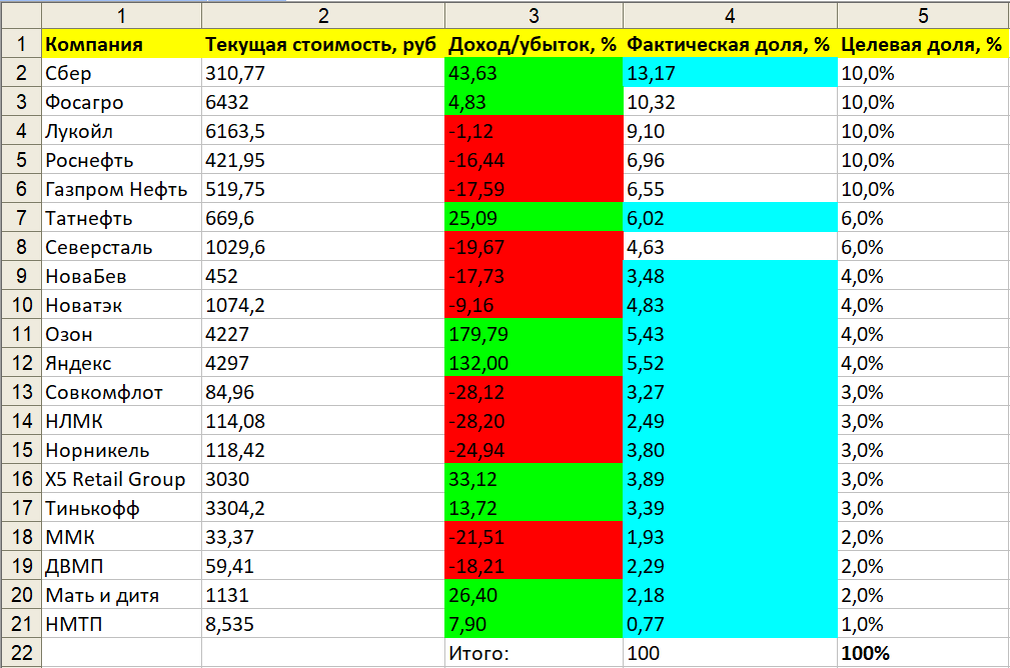
Task: Click the cyan cell 13,17
Action: (730, 73)
